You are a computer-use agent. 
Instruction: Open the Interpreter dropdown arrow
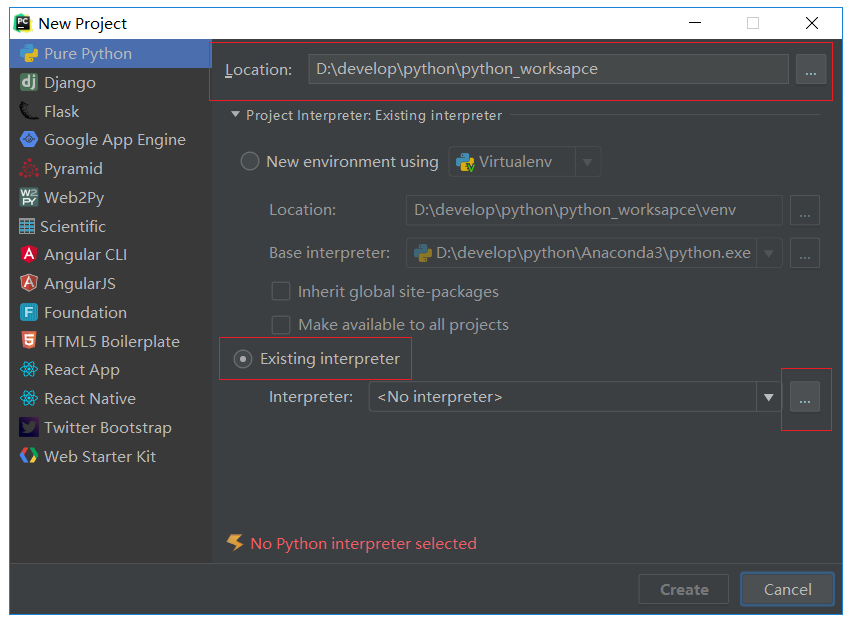(x=768, y=397)
